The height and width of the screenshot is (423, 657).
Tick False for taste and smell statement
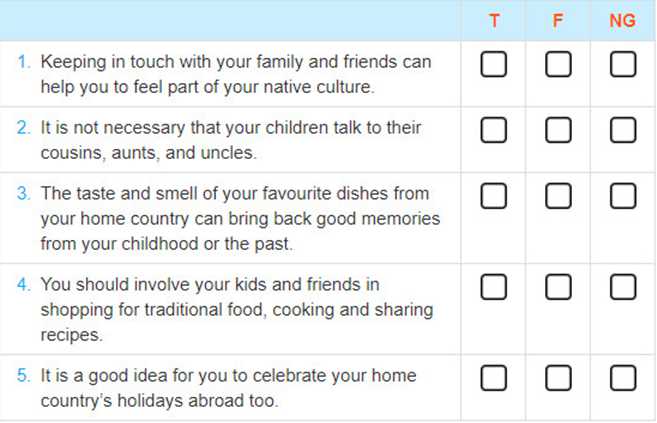click(558, 196)
